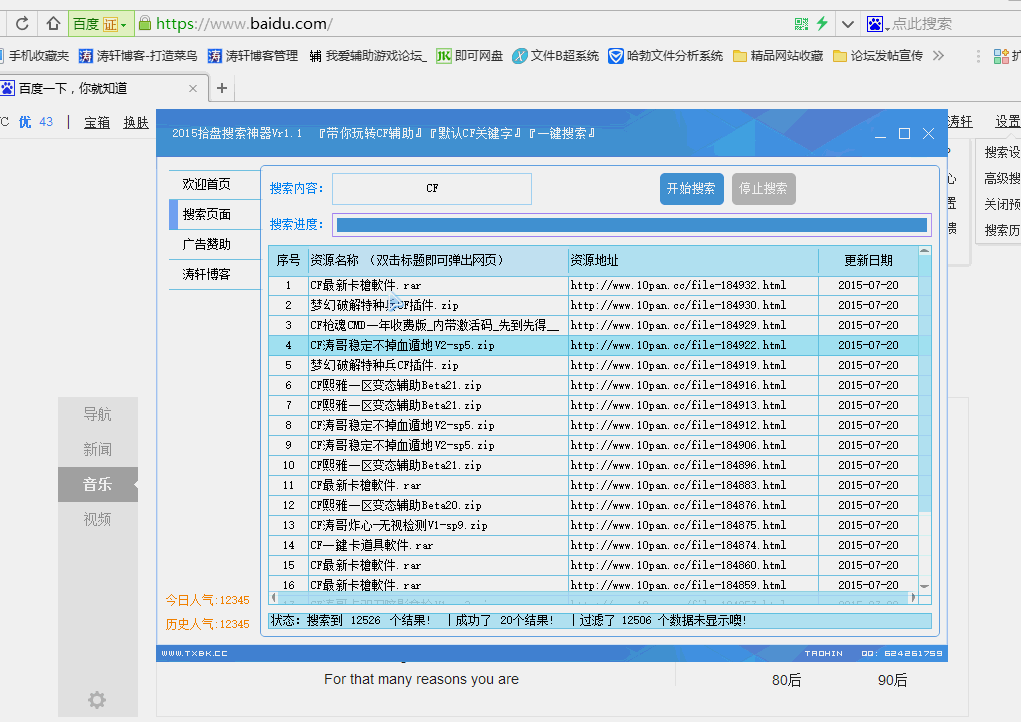Click the green lightning speed-mode icon
The width and height of the screenshot is (1021, 722).
[822, 23]
